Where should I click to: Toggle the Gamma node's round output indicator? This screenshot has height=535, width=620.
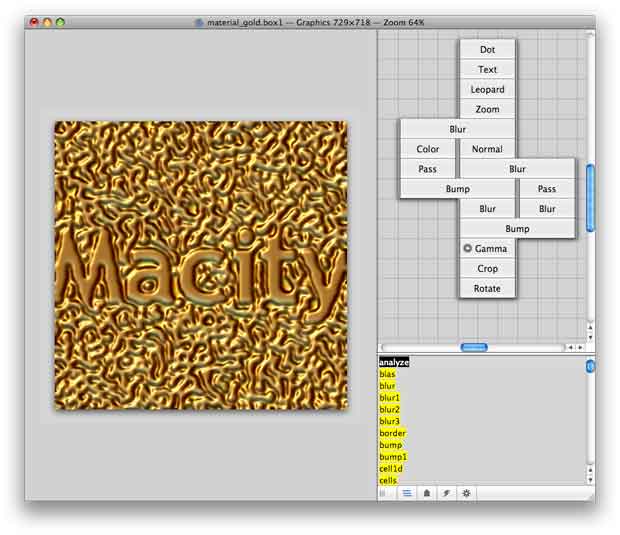point(467,248)
